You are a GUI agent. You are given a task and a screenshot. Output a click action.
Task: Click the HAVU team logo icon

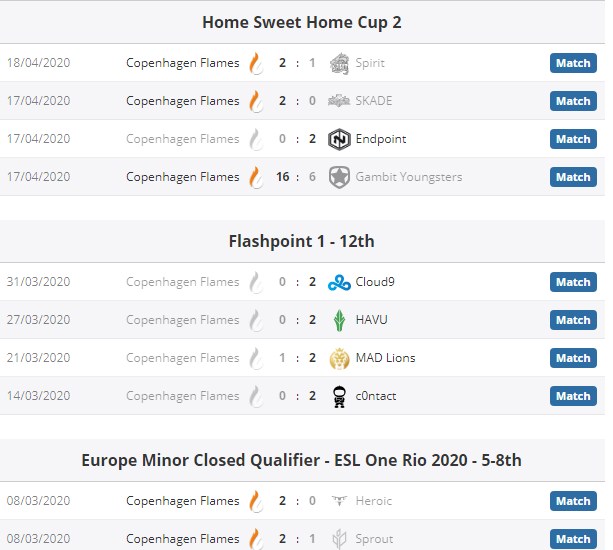pos(340,320)
